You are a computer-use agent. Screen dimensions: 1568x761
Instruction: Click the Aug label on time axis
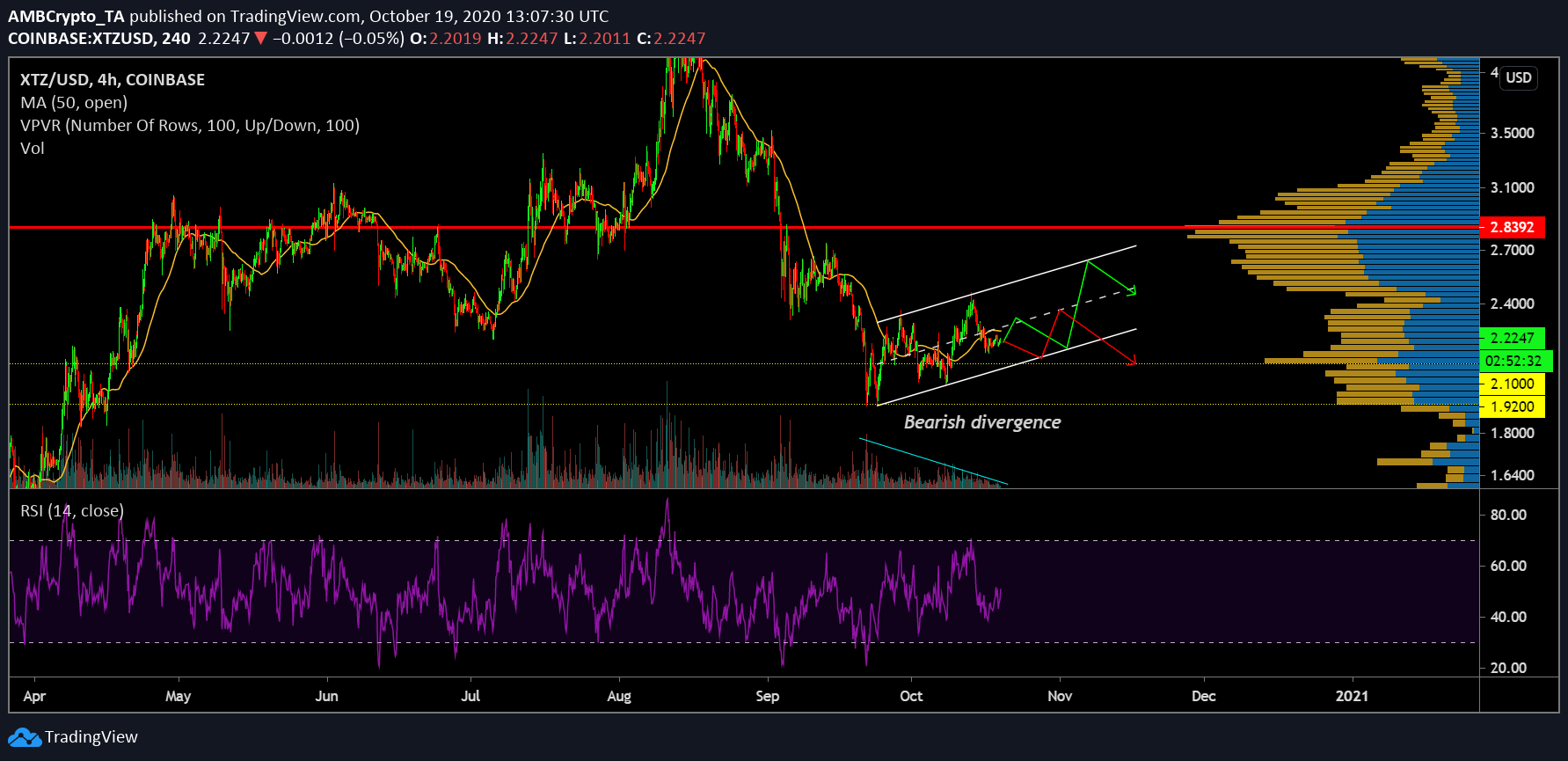click(619, 696)
